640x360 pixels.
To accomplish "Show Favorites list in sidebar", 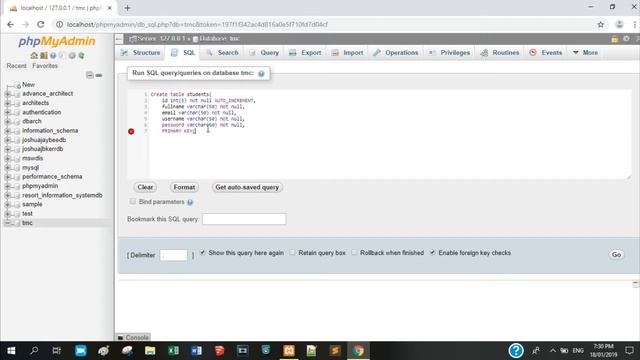I will pos(45,66).
